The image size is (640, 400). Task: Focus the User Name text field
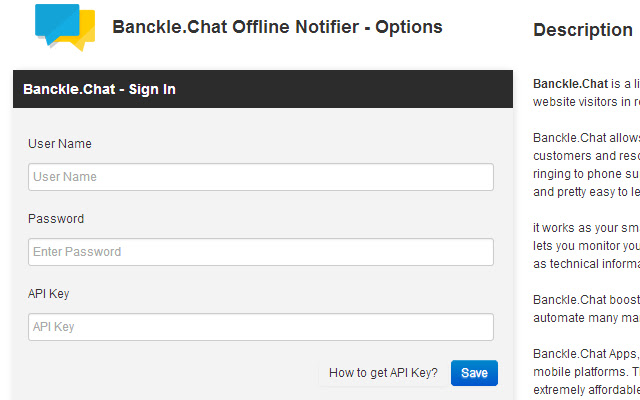[x=260, y=177]
